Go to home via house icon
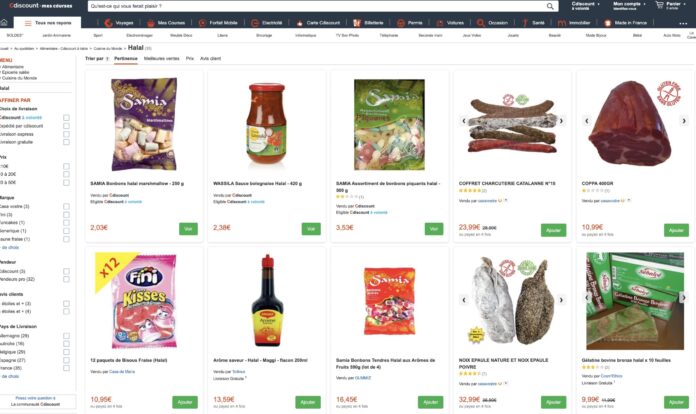The width and height of the screenshot is (696, 414). (x=4, y=23)
